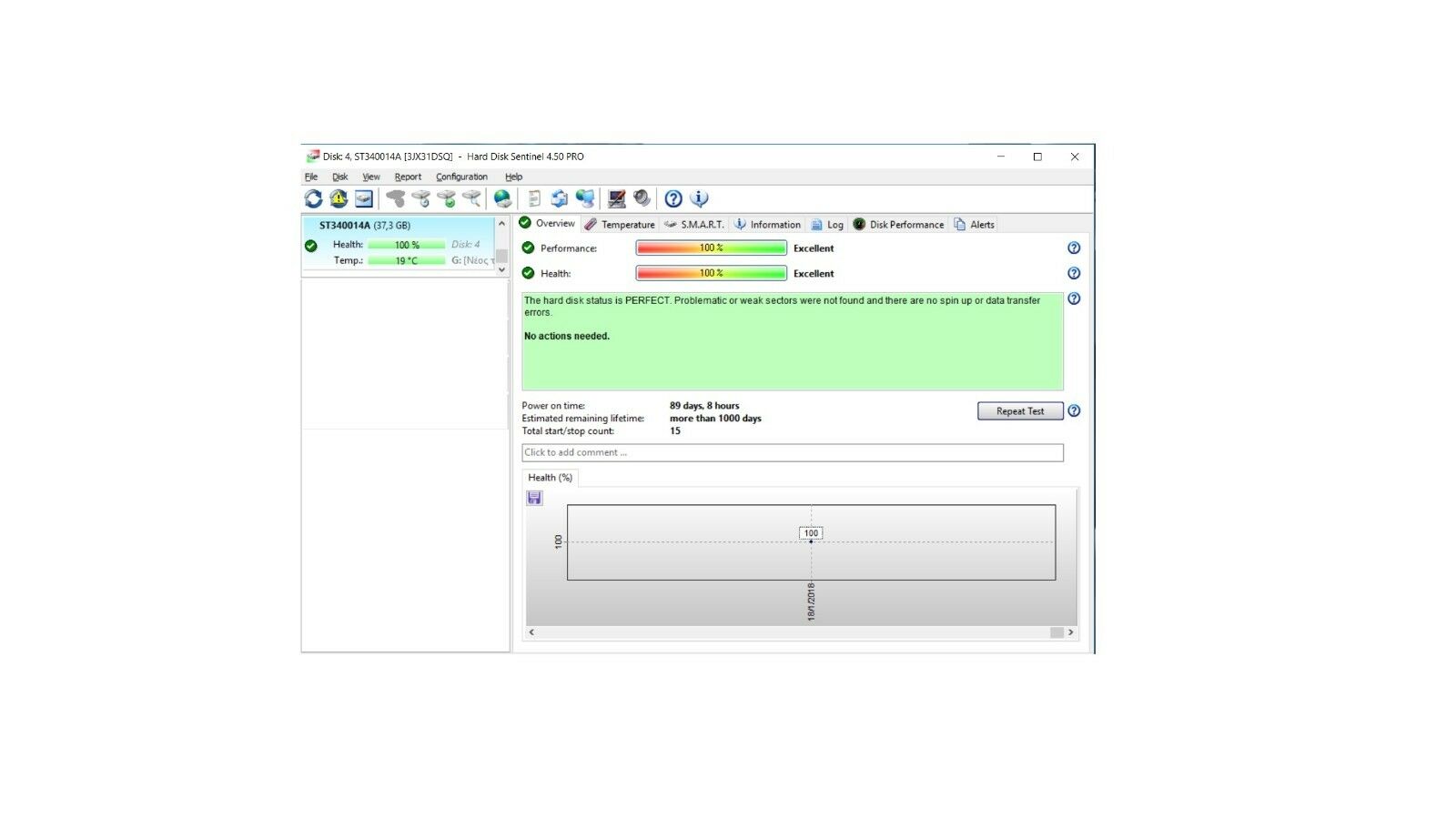Screen dimensions: 1456x819
Task: Switch to the Log tab
Action: [x=827, y=224]
